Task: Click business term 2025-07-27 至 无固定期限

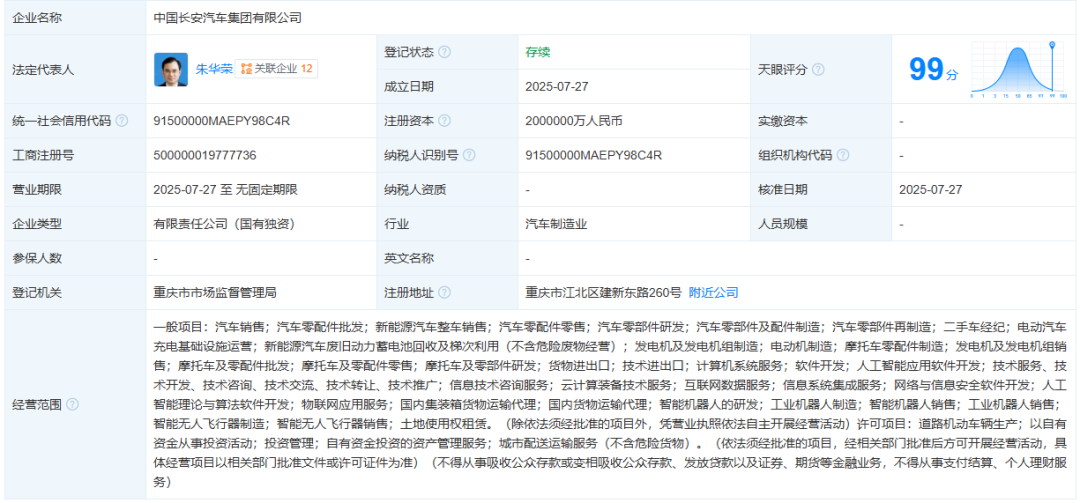Action: point(226,189)
